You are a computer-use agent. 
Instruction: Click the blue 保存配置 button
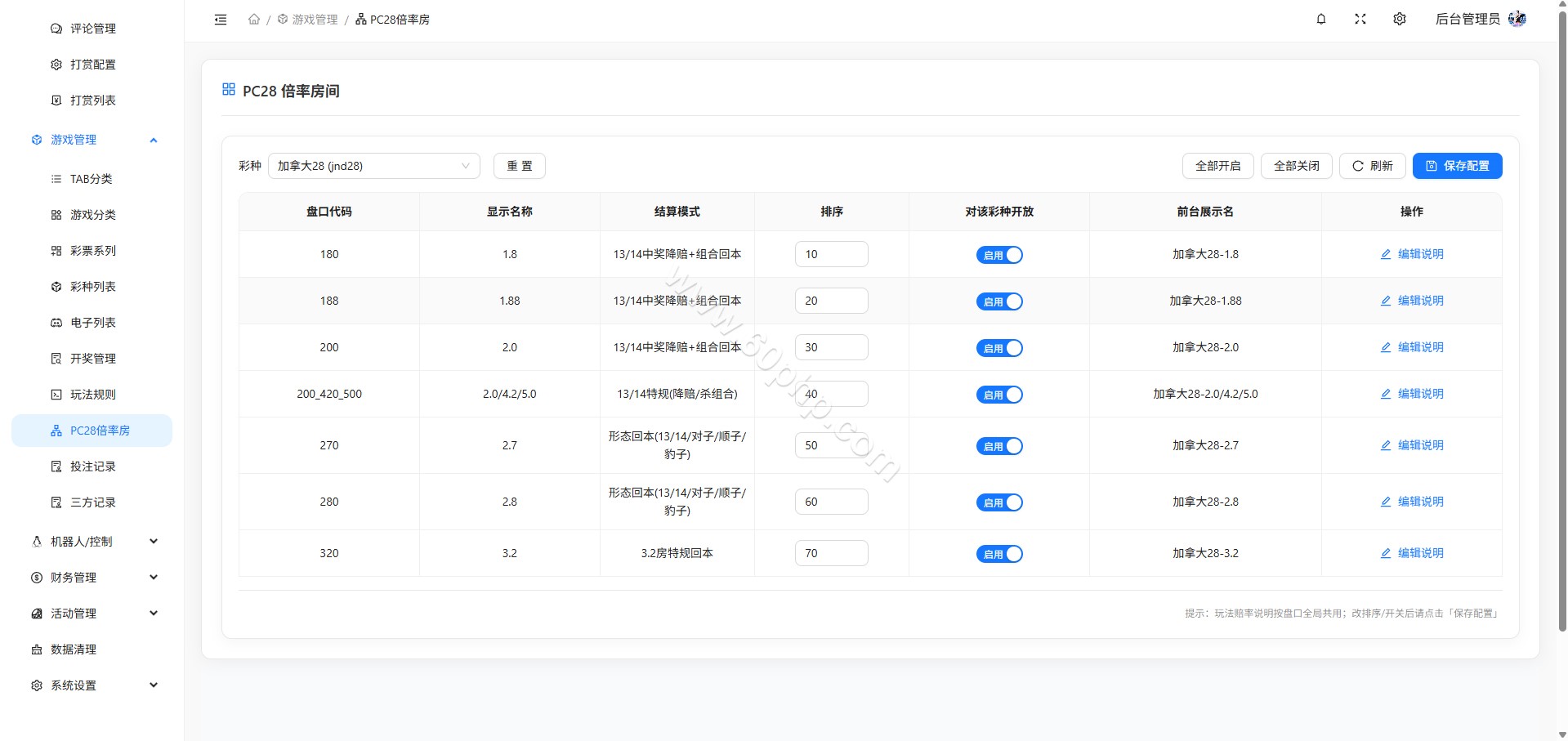(x=1458, y=166)
